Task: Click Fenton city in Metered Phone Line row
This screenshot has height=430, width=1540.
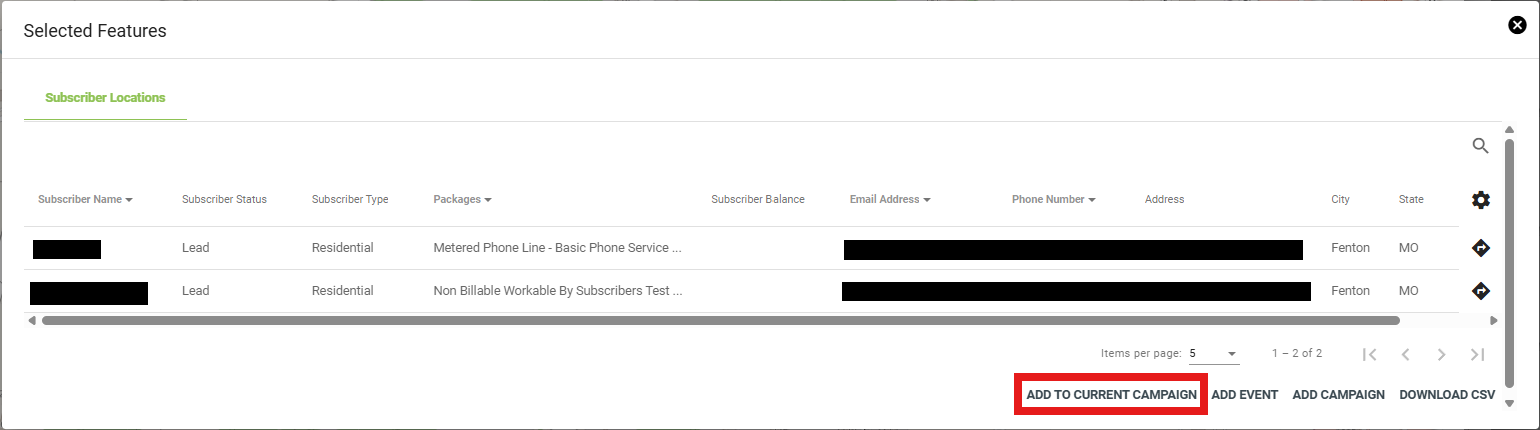Action: pos(1350,248)
